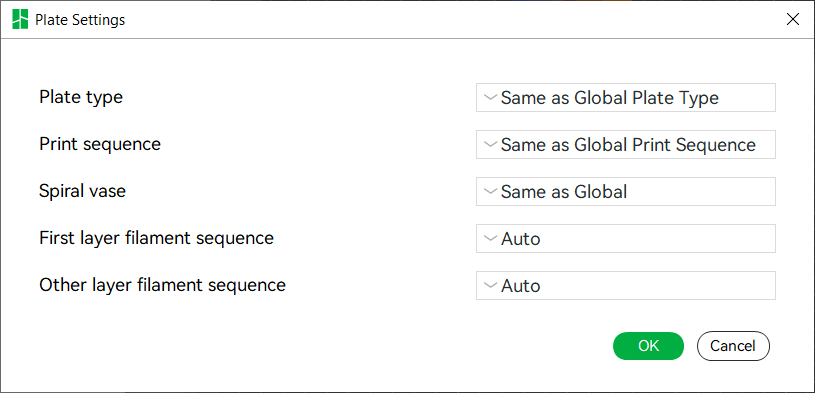Click the First layer filament sequence label
815x393 pixels.
pos(156,238)
